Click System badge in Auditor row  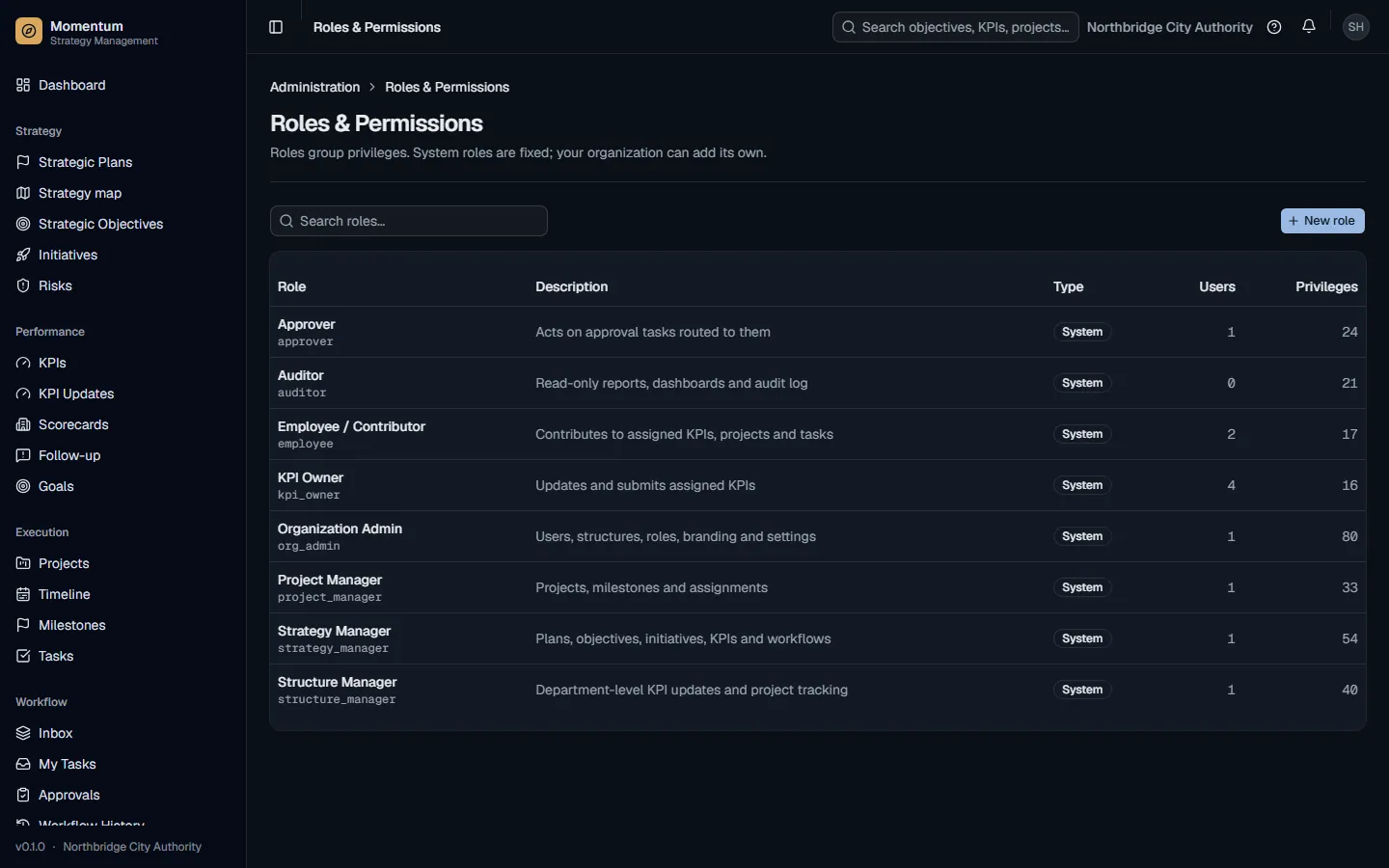pyautogui.click(x=1082, y=383)
